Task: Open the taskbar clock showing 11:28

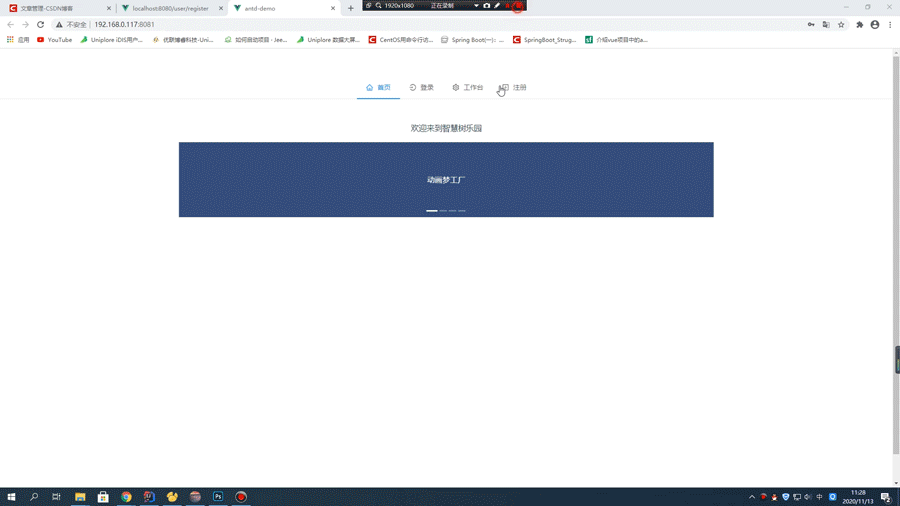Action: (x=858, y=497)
